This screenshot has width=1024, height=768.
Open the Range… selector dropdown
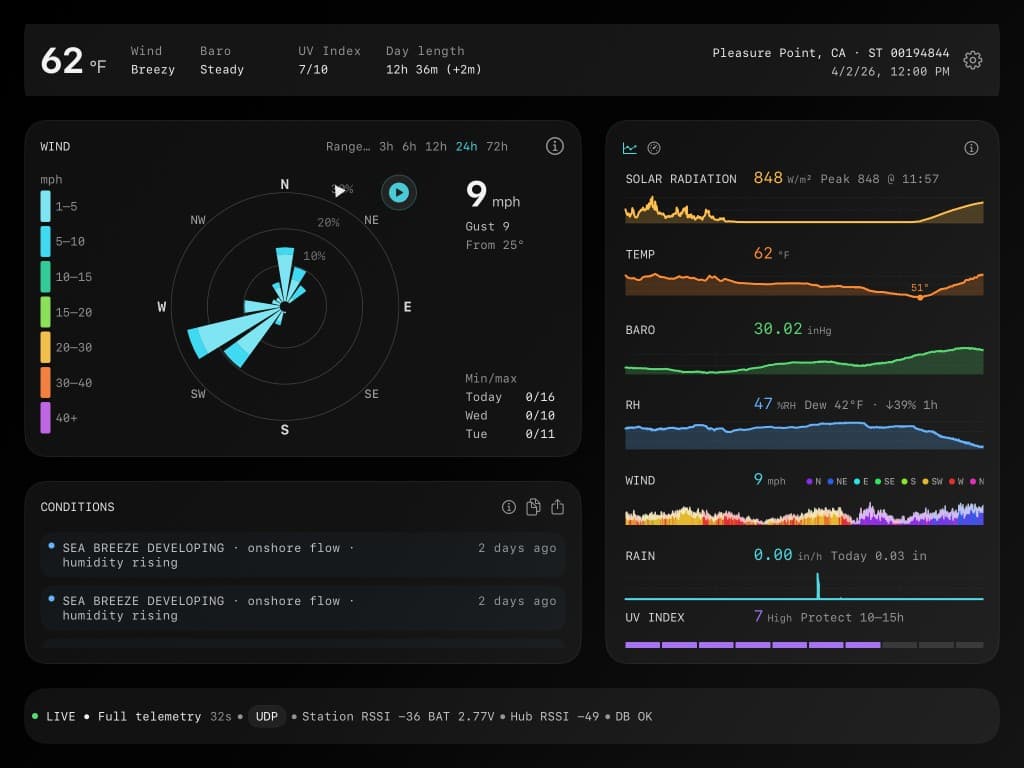[349, 146]
